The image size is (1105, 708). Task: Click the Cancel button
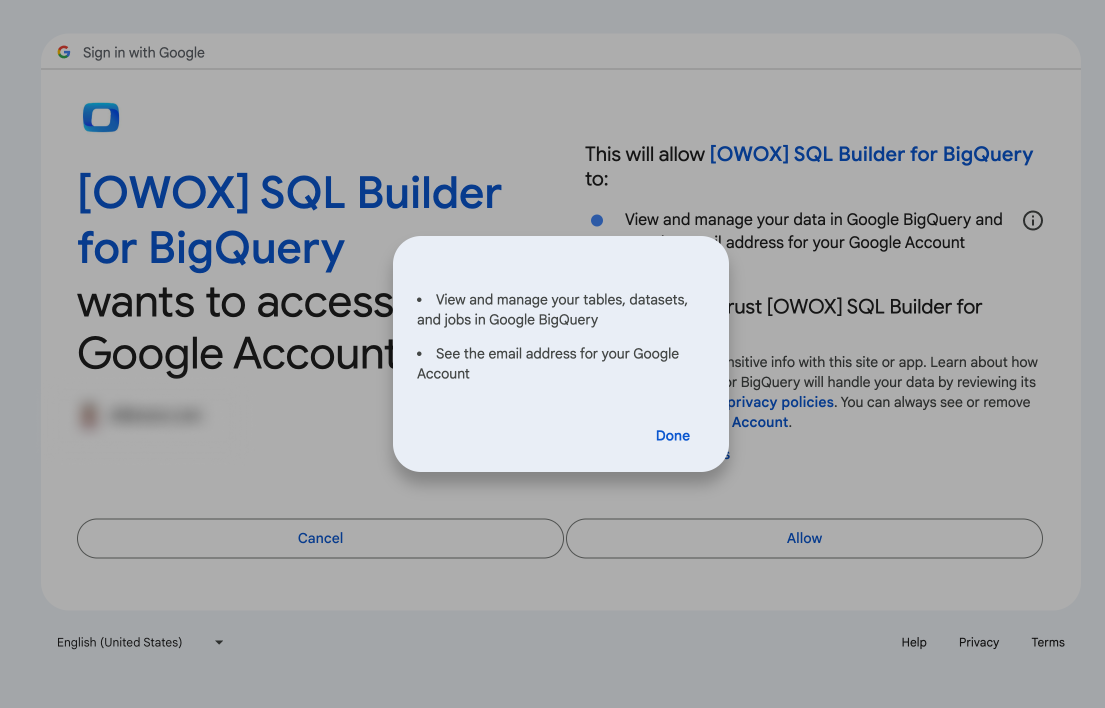click(x=320, y=538)
